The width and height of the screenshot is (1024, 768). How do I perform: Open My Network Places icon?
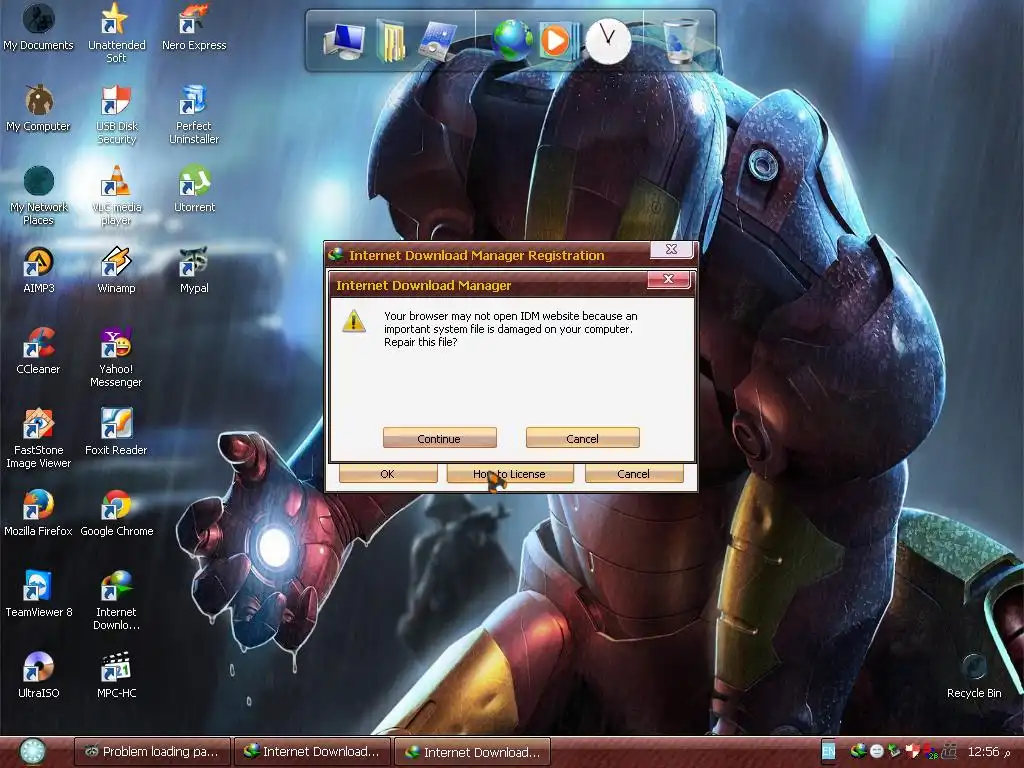[x=38, y=195]
